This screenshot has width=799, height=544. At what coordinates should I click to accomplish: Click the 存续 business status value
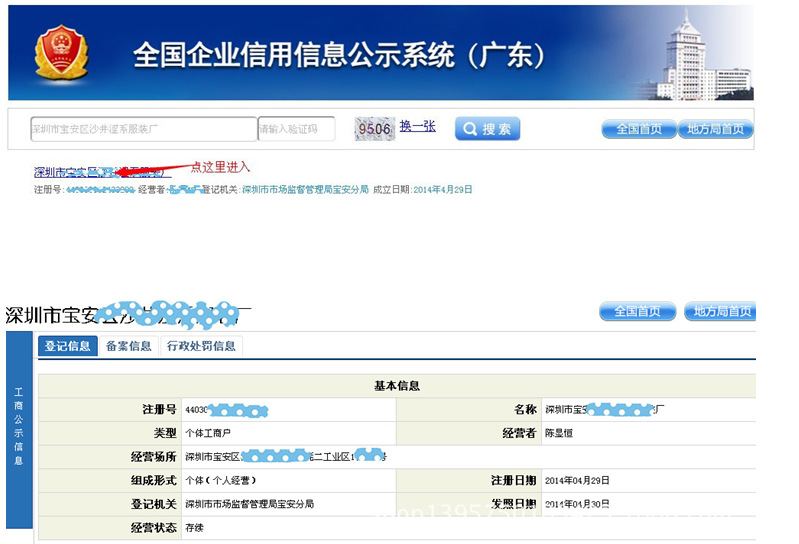(194, 527)
